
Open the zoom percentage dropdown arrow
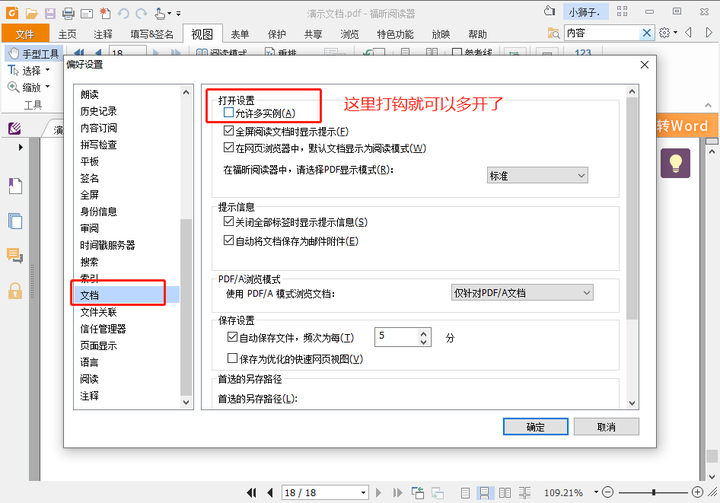click(596, 492)
